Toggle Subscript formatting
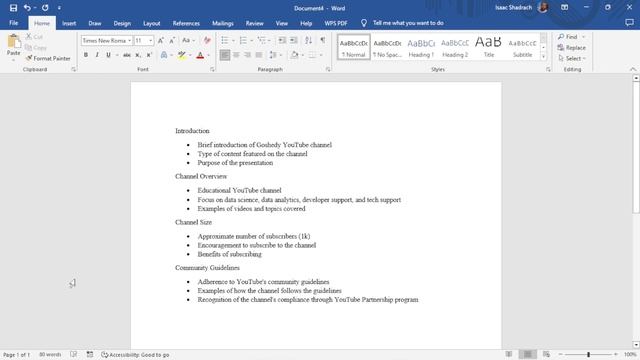The width and height of the screenshot is (640, 360). pos(138,55)
